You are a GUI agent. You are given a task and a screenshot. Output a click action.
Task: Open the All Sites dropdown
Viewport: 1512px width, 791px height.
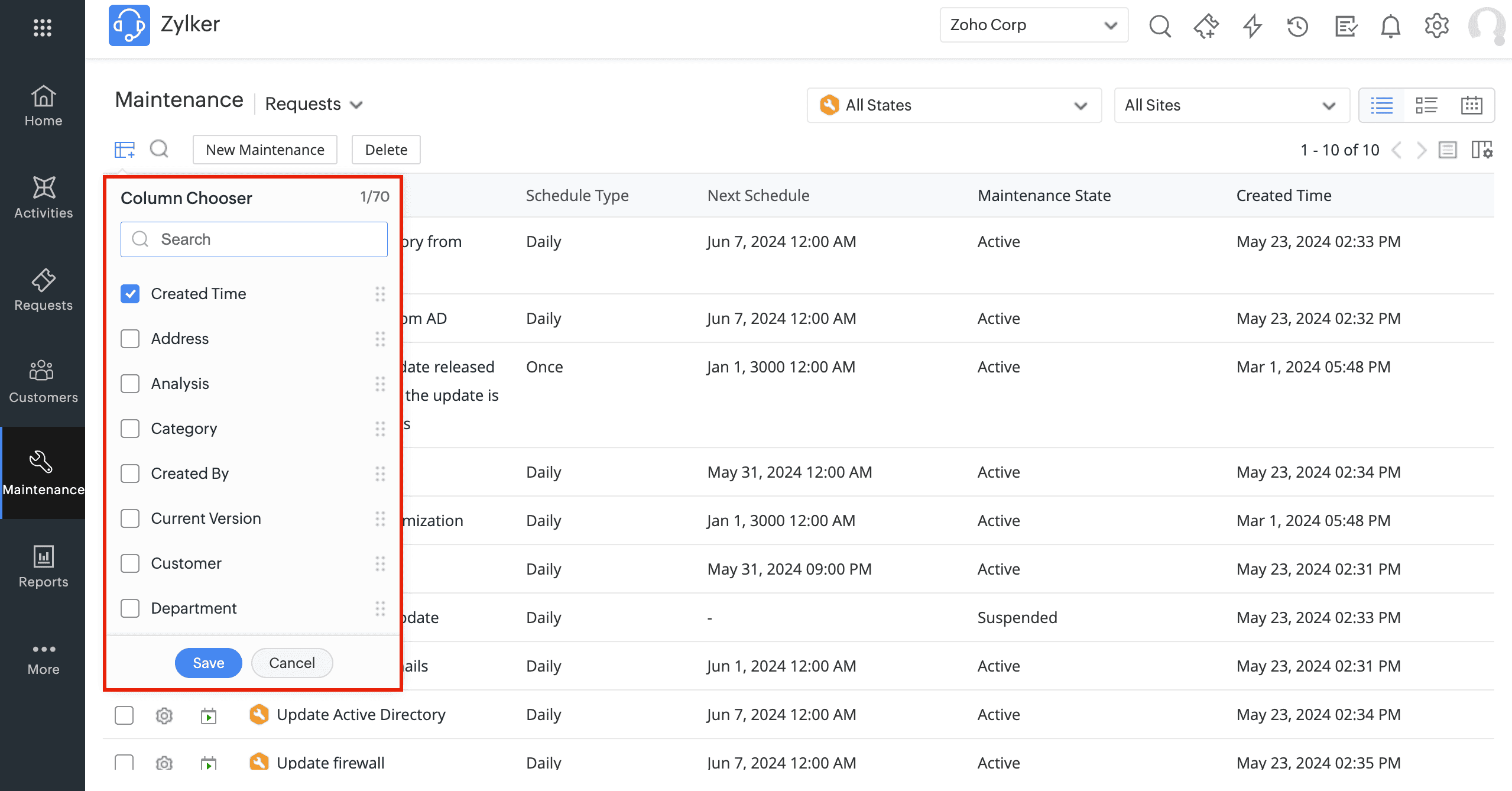(1231, 105)
